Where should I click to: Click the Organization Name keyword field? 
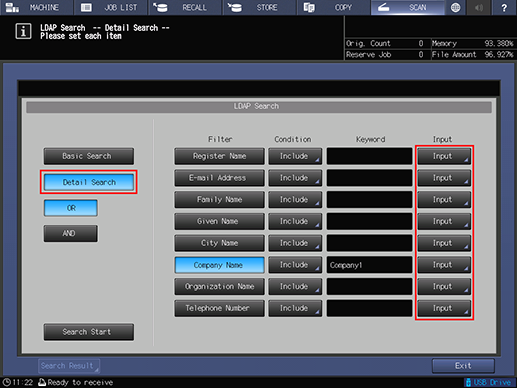[370, 287]
